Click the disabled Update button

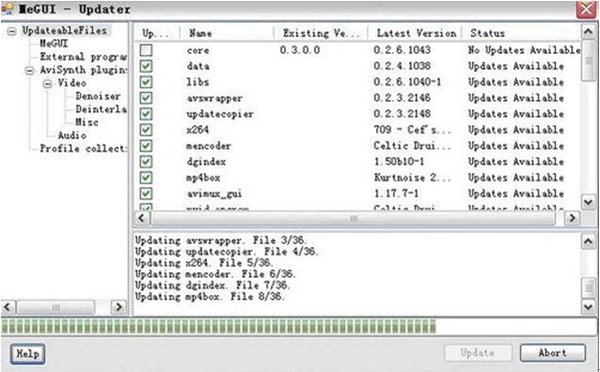point(478,353)
